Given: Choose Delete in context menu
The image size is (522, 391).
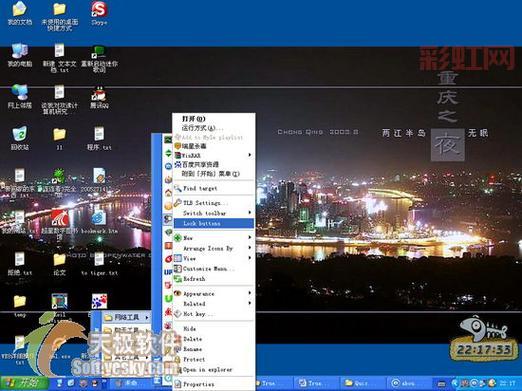Looking at the screenshot, I should [x=213, y=339].
